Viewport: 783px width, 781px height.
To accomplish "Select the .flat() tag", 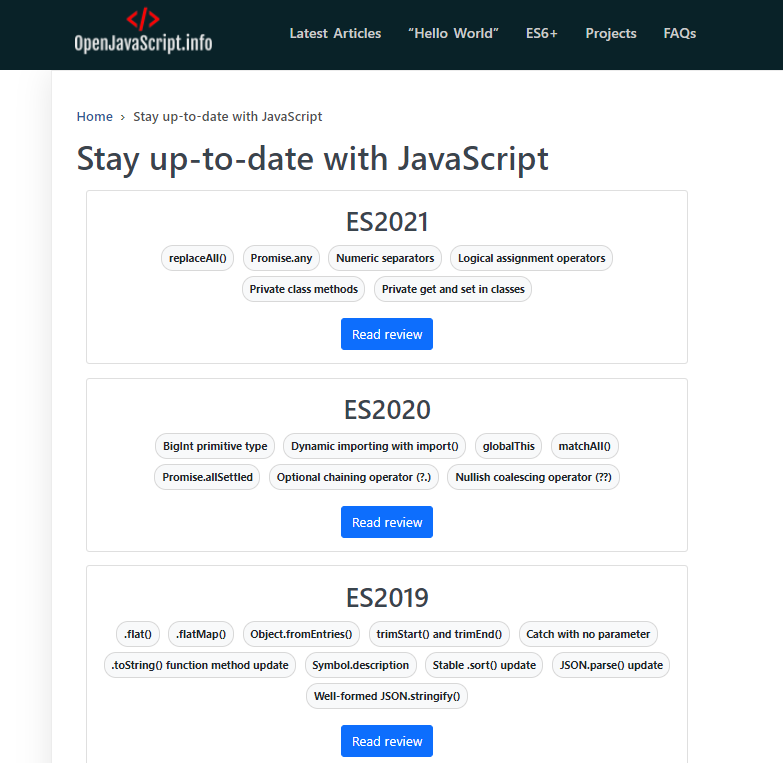I will (138, 634).
